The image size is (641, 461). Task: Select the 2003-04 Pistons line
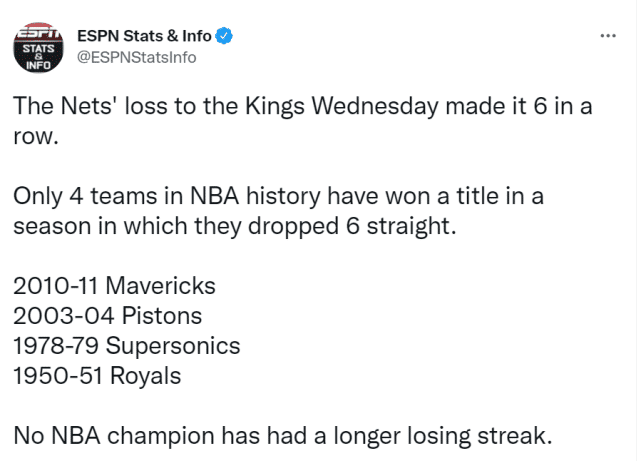108,316
